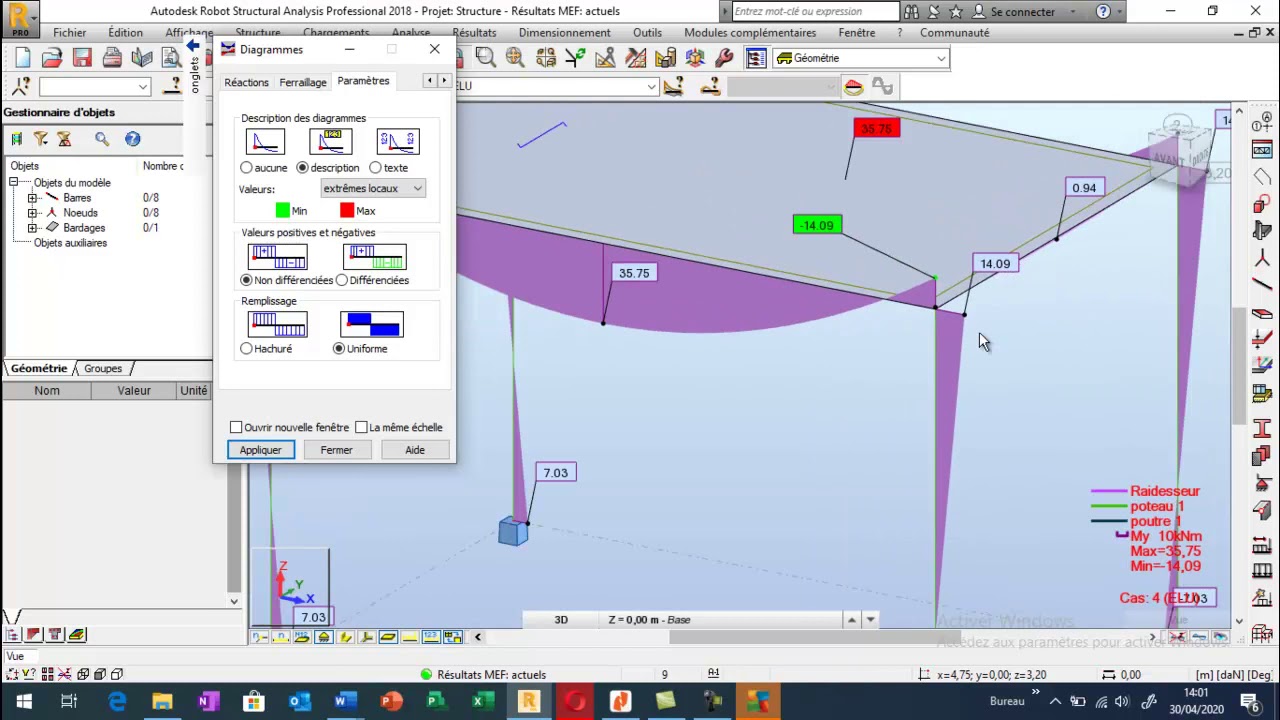This screenshot has width=1280, height=720.
Task: Open the 'extrêmes locaux' values dropdown
Action: click(x=373, y=189)
